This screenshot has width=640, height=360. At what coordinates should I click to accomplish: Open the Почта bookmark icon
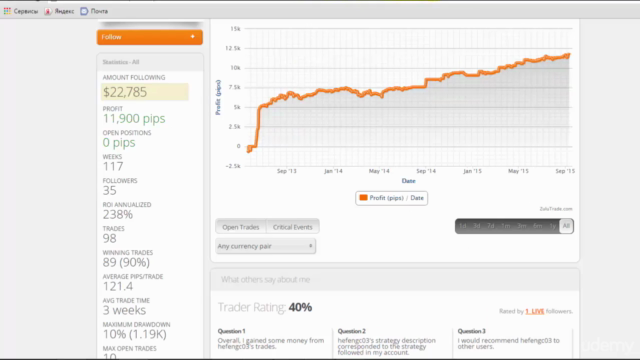84,11
